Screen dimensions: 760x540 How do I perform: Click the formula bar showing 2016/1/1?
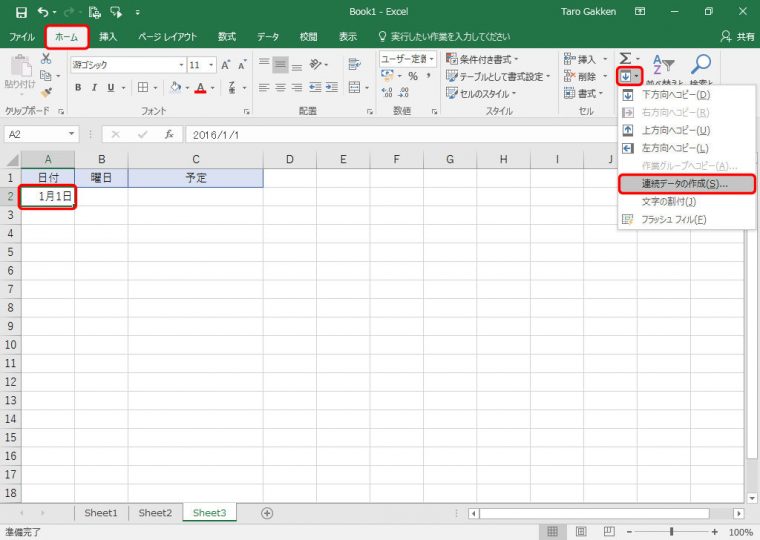(x=402, y=135)
